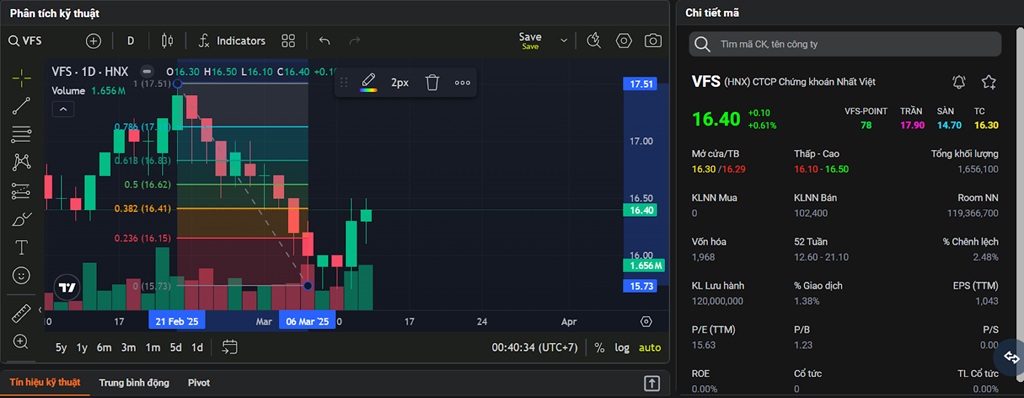
Task: Open the candlestick chart style selector
Action: (x=167, y=41)
